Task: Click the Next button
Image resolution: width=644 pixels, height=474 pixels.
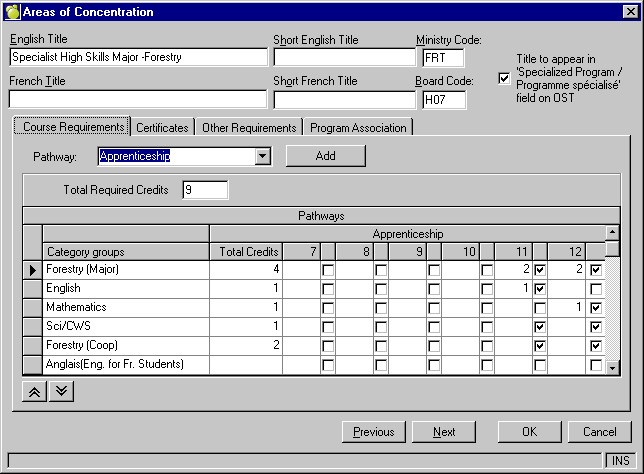Action: coord(444,432)
